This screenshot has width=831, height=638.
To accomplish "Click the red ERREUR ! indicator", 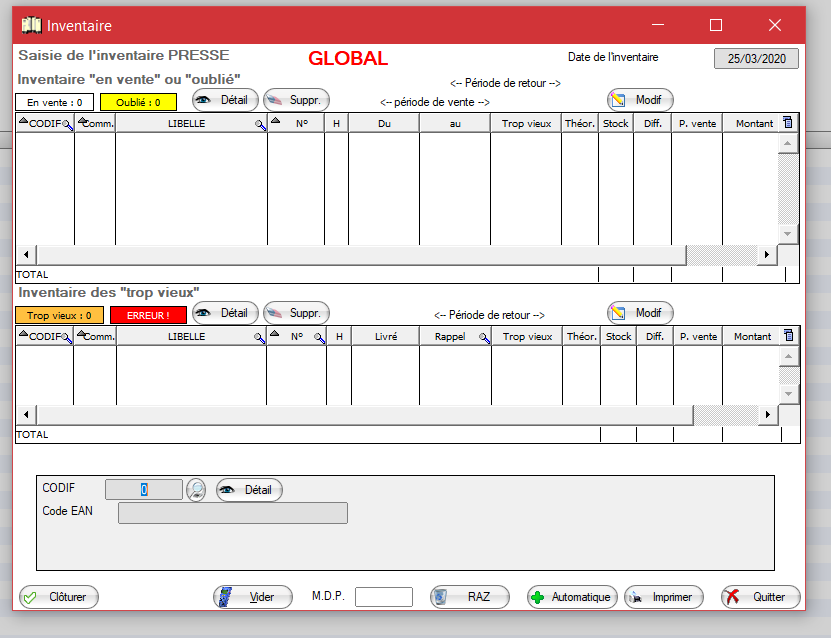I will [148, 315].
